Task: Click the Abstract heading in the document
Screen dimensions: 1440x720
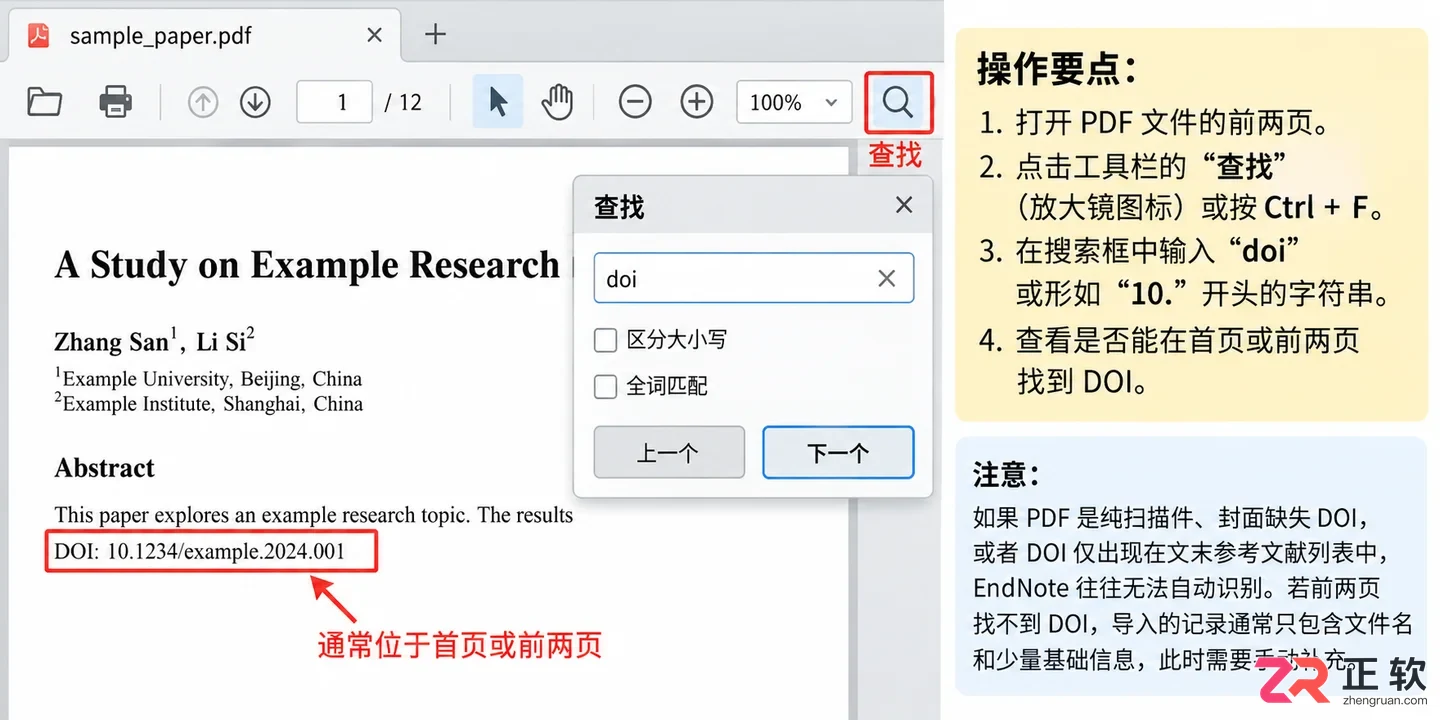Action: click(x=105, y=468)
